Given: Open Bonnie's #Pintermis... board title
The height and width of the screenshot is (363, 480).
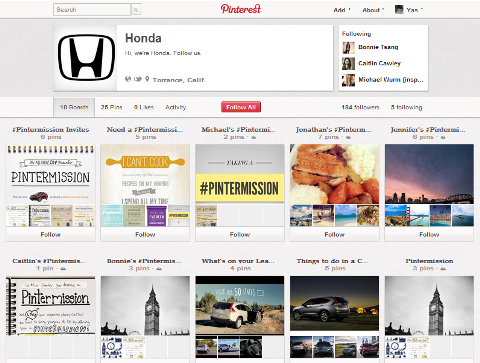Looking at the screenshot, I should click(x=144, y=261).
